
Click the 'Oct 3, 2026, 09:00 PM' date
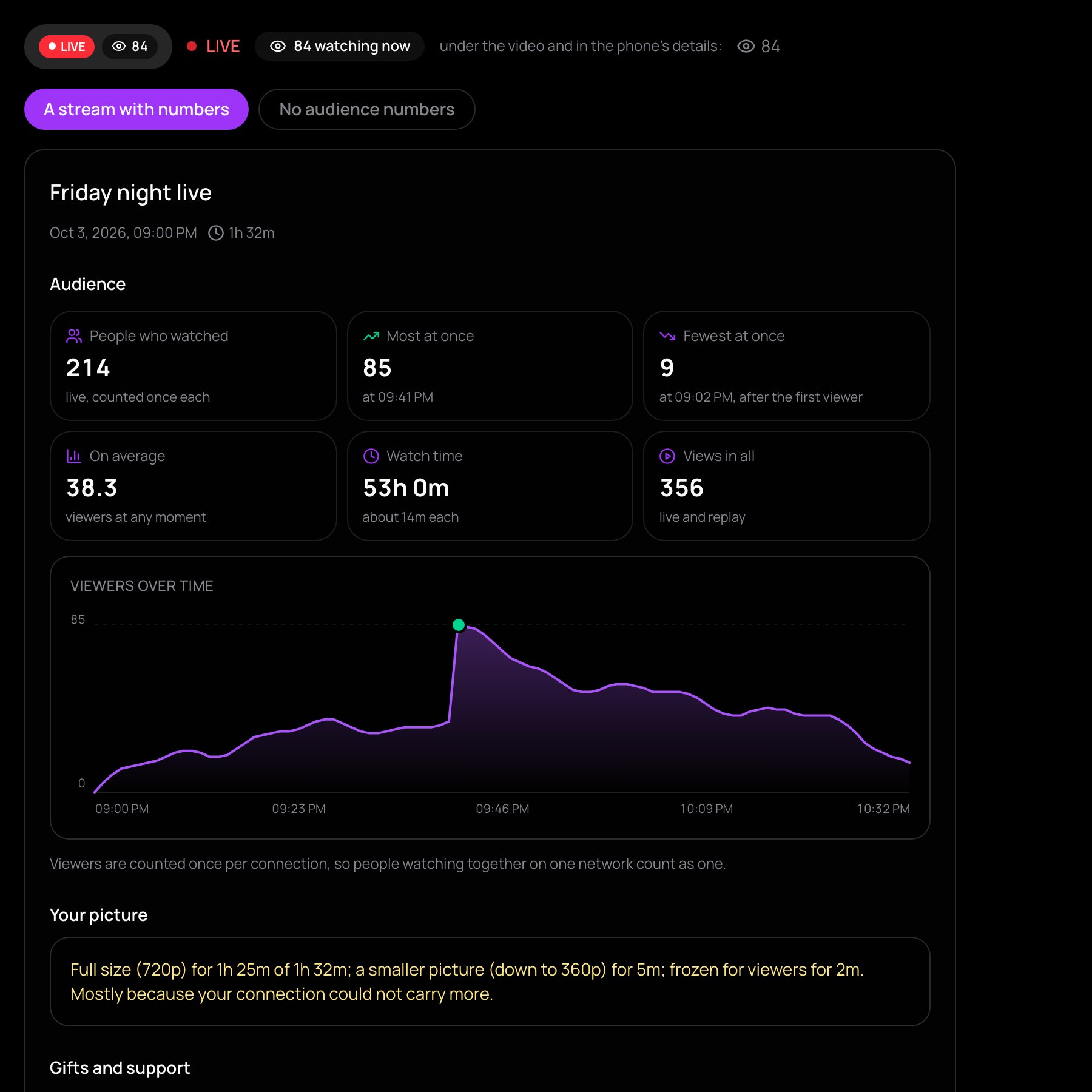123,233
